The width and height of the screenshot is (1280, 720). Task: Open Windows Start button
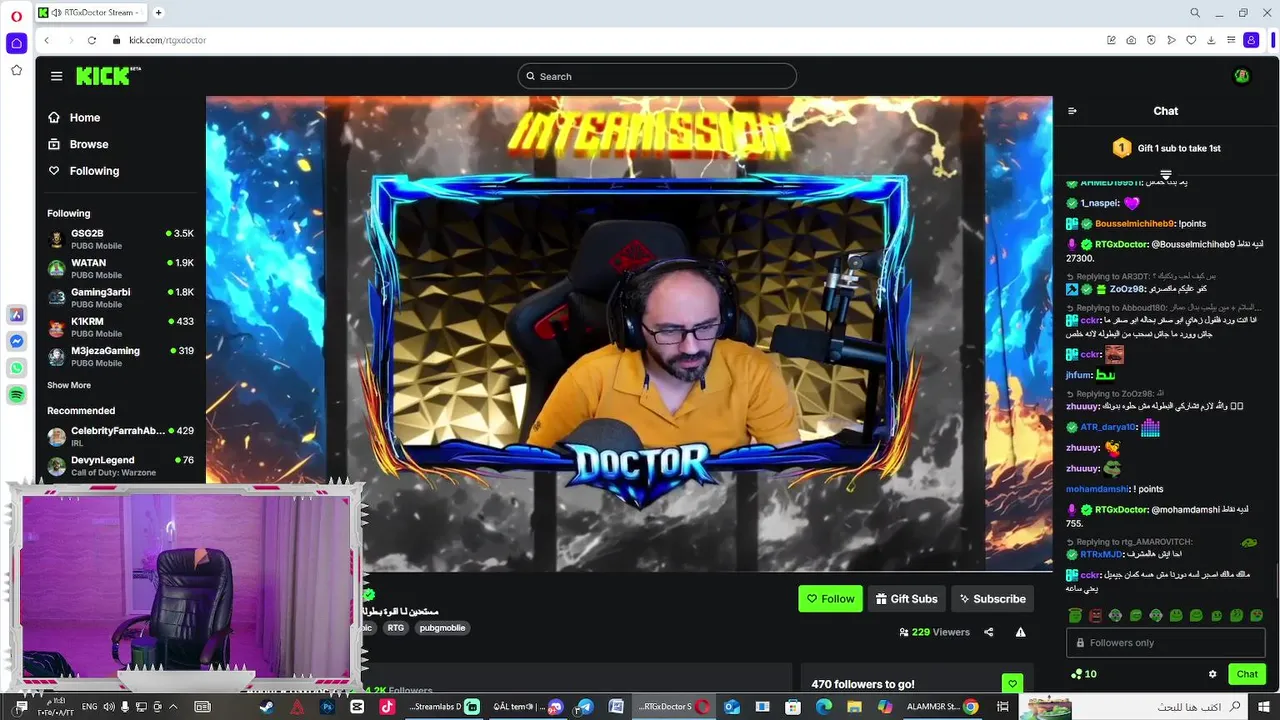(x=1263, y=706)
